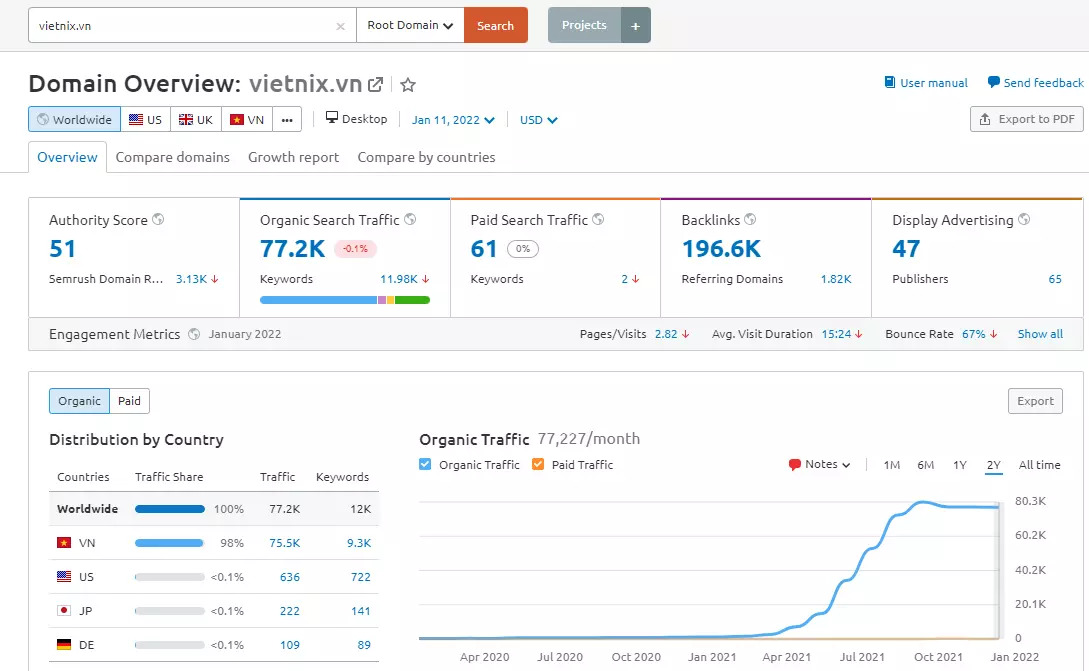Open the Compare by countries tab
The width and height of the screenshot is (1089, 671).
click(426, 157)
